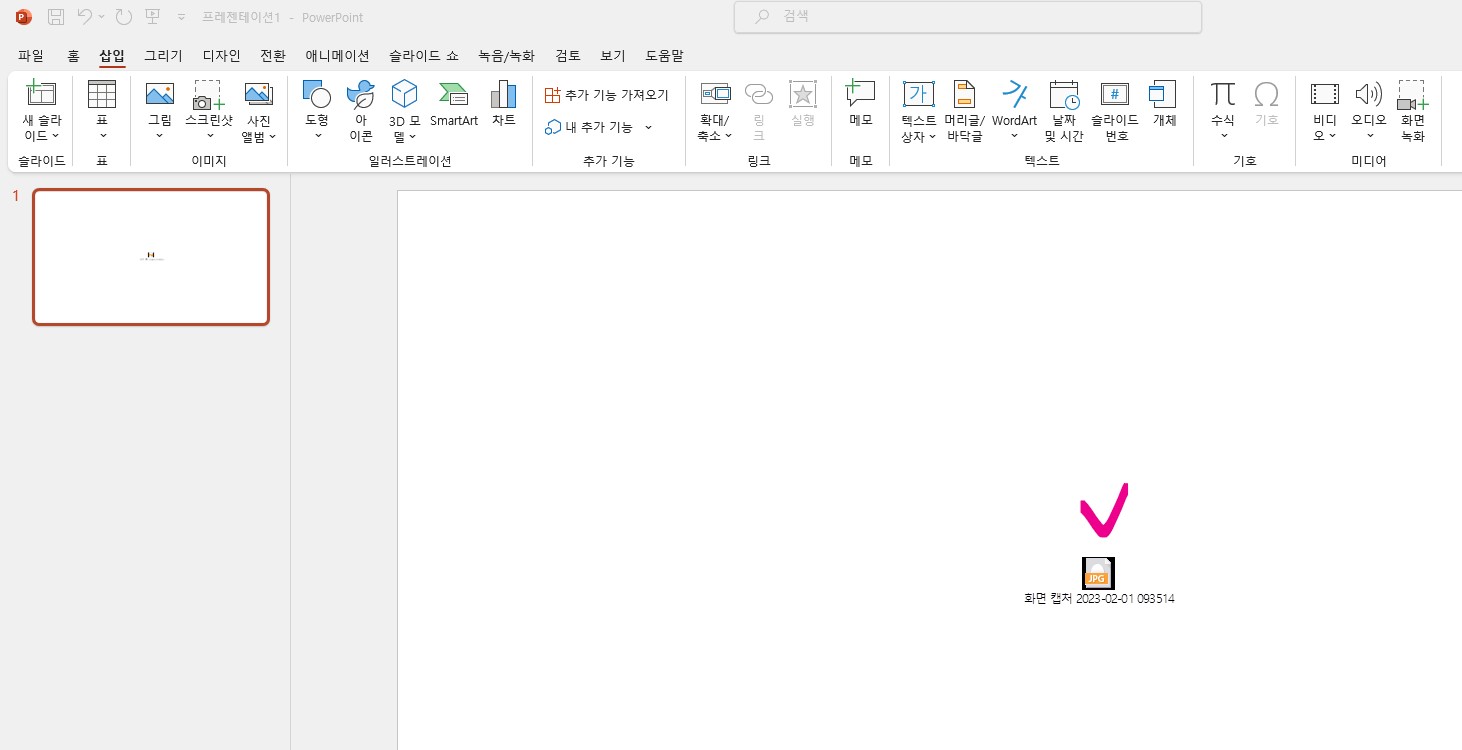1462x750 pixels.
Task: Insert a text box
Action: point(917,110)
